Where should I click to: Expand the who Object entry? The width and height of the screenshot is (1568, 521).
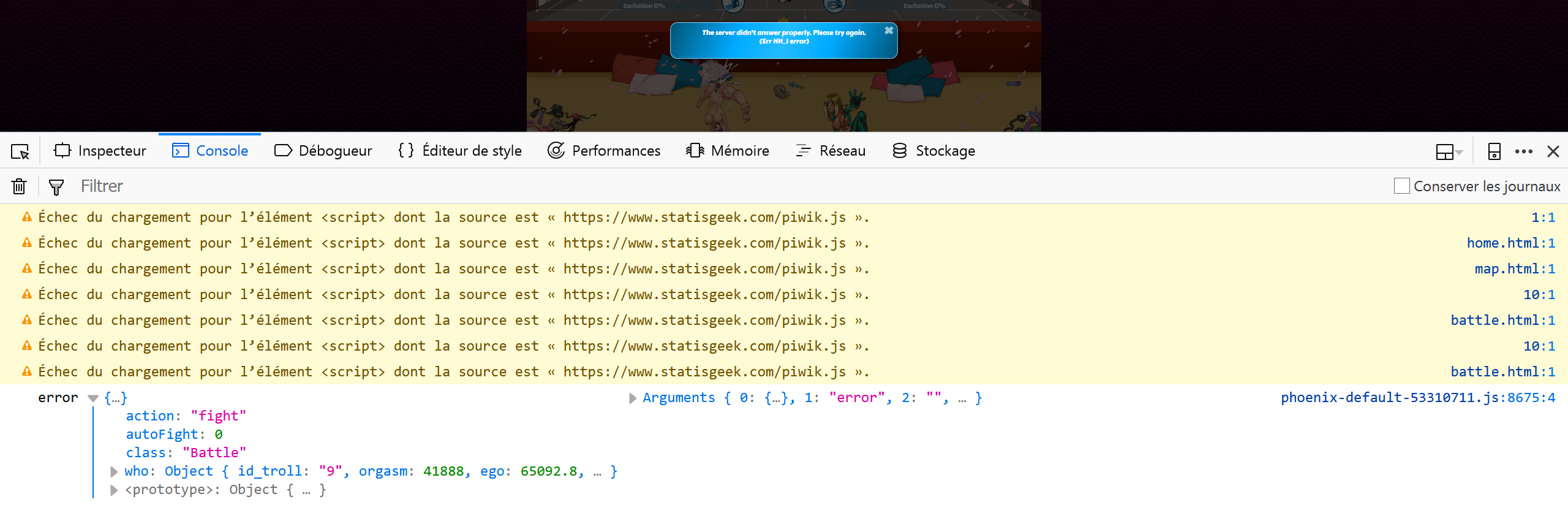114,471
